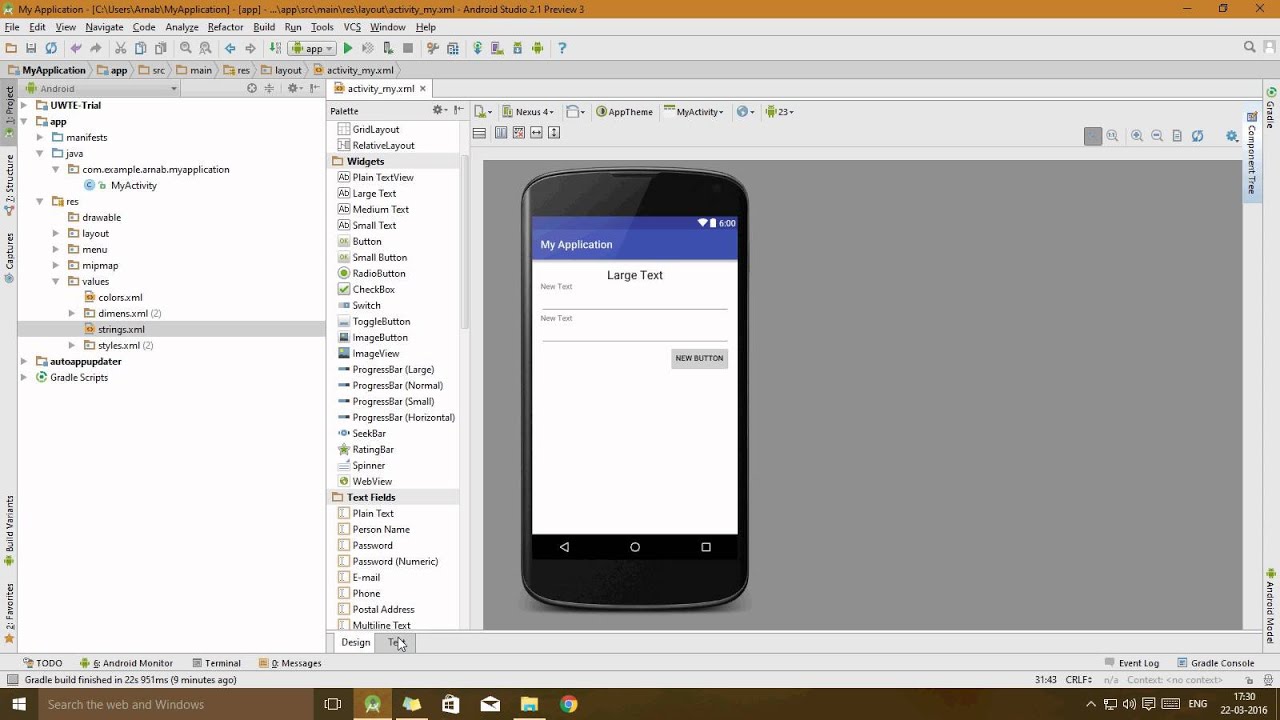Open the API level 23 dropdown
This screenshot has width=1280, height=720.
pos(779,111)
